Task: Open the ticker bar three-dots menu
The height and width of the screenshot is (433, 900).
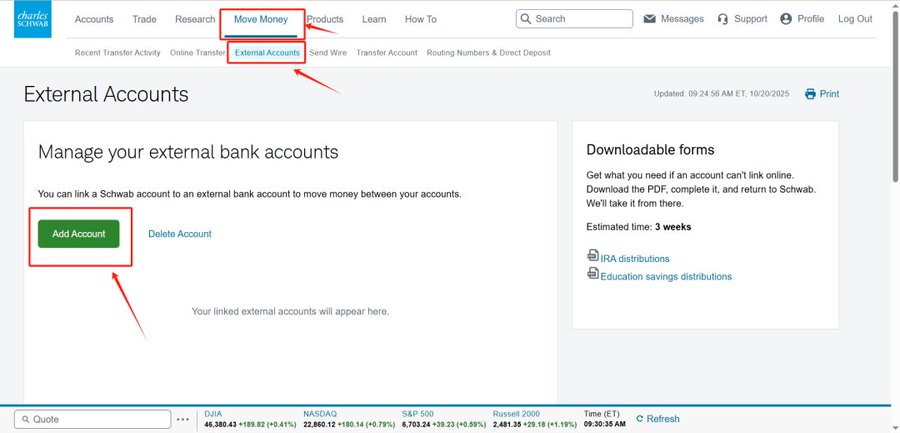Action: tap(183, 419)
